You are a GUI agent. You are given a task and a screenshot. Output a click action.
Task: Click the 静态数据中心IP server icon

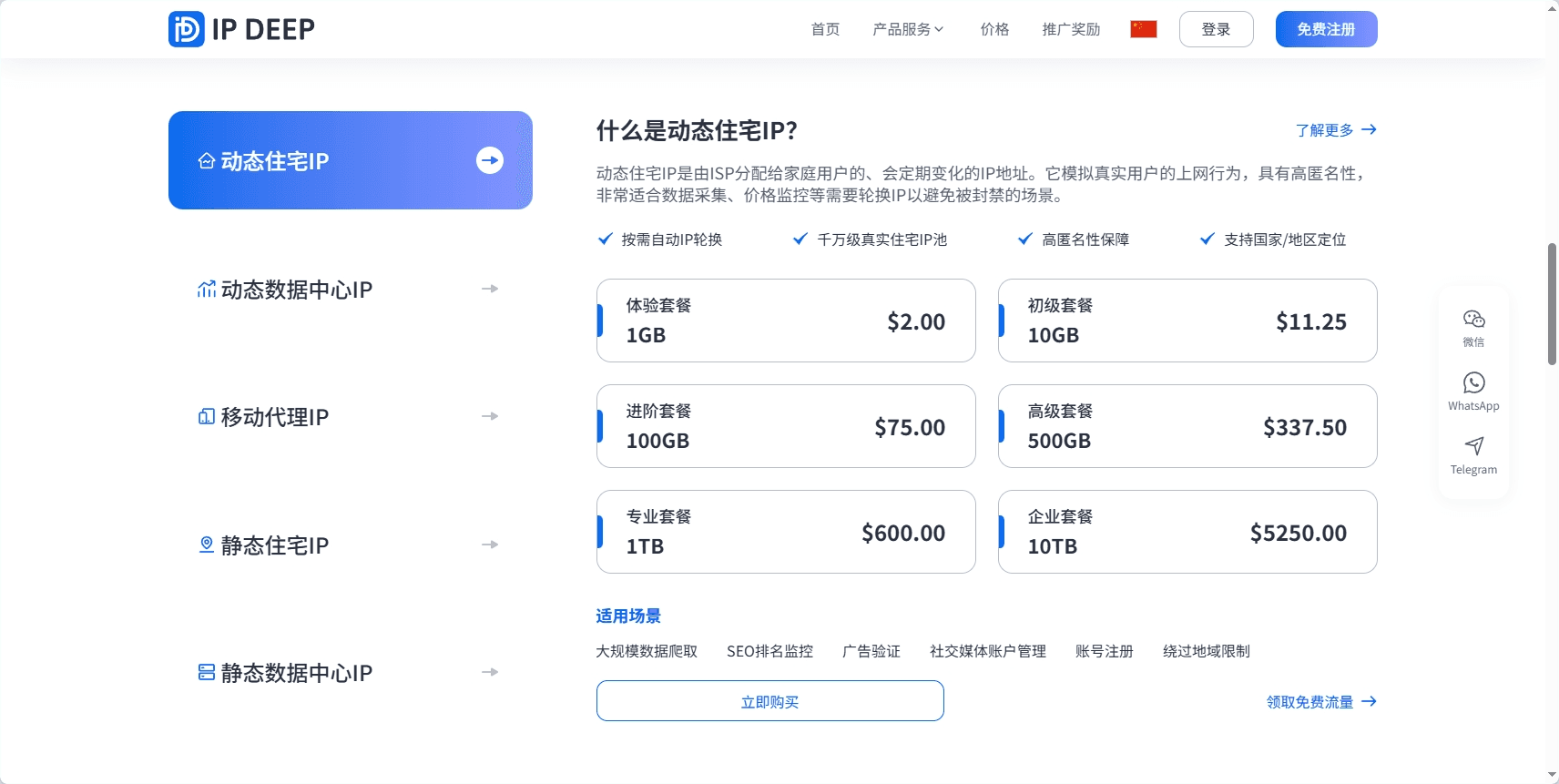[207, 673]
